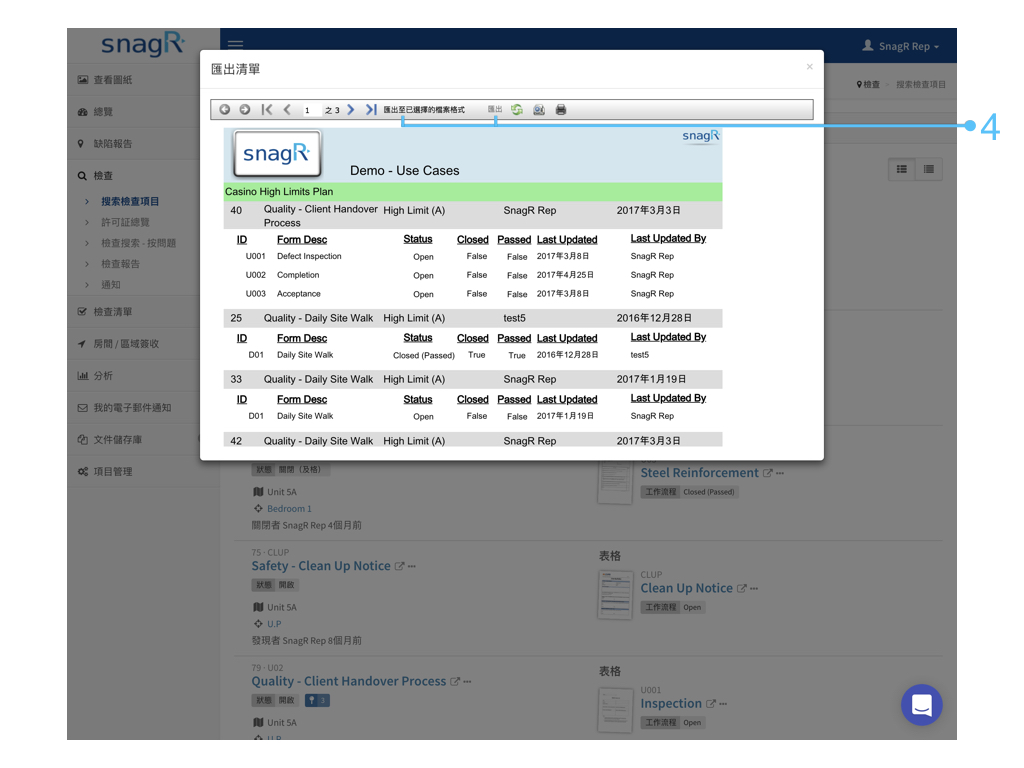
Task: Click the Inspection document thumbnail
Action: 615,710
